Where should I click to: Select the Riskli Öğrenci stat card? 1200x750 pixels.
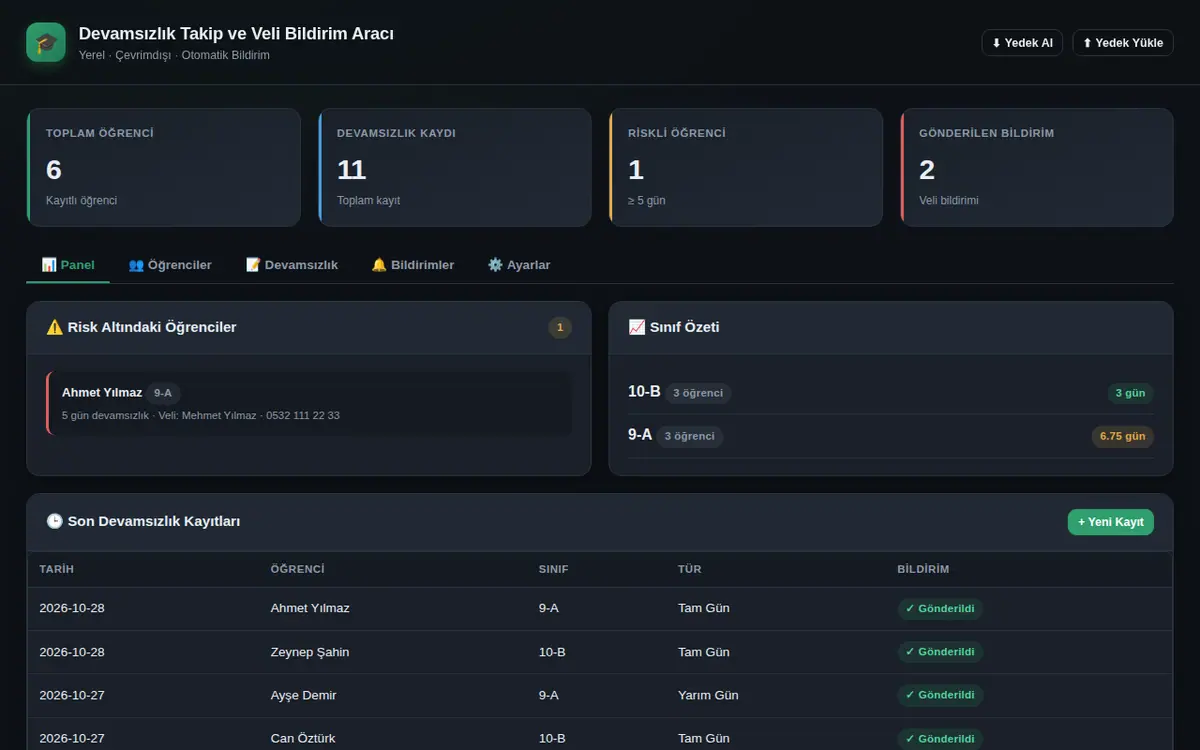click(746, 167)
